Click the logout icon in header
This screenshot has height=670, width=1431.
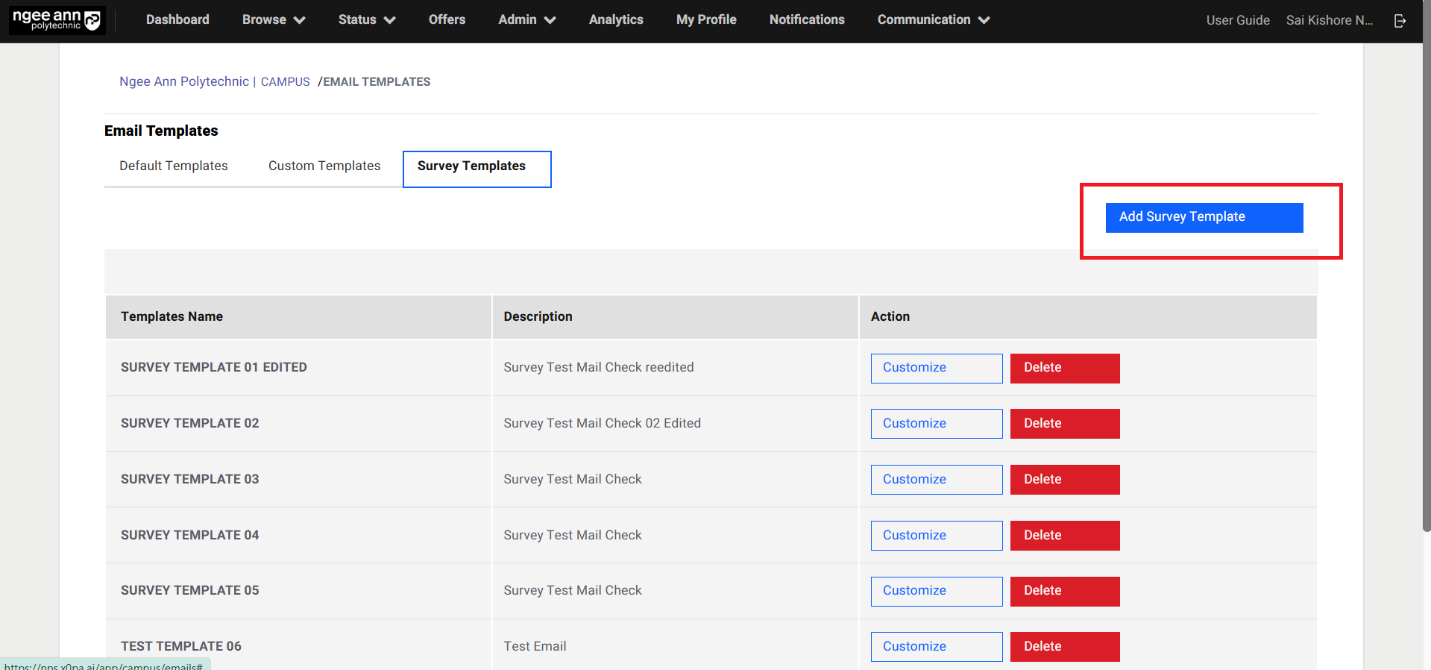point(1400,20)
